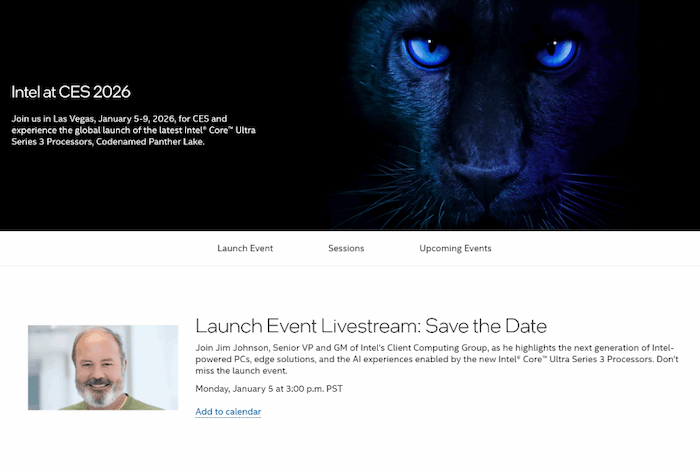Screen dimensions: 700x467
Task: Open the Launch Event tab
Action: (245, 248)
